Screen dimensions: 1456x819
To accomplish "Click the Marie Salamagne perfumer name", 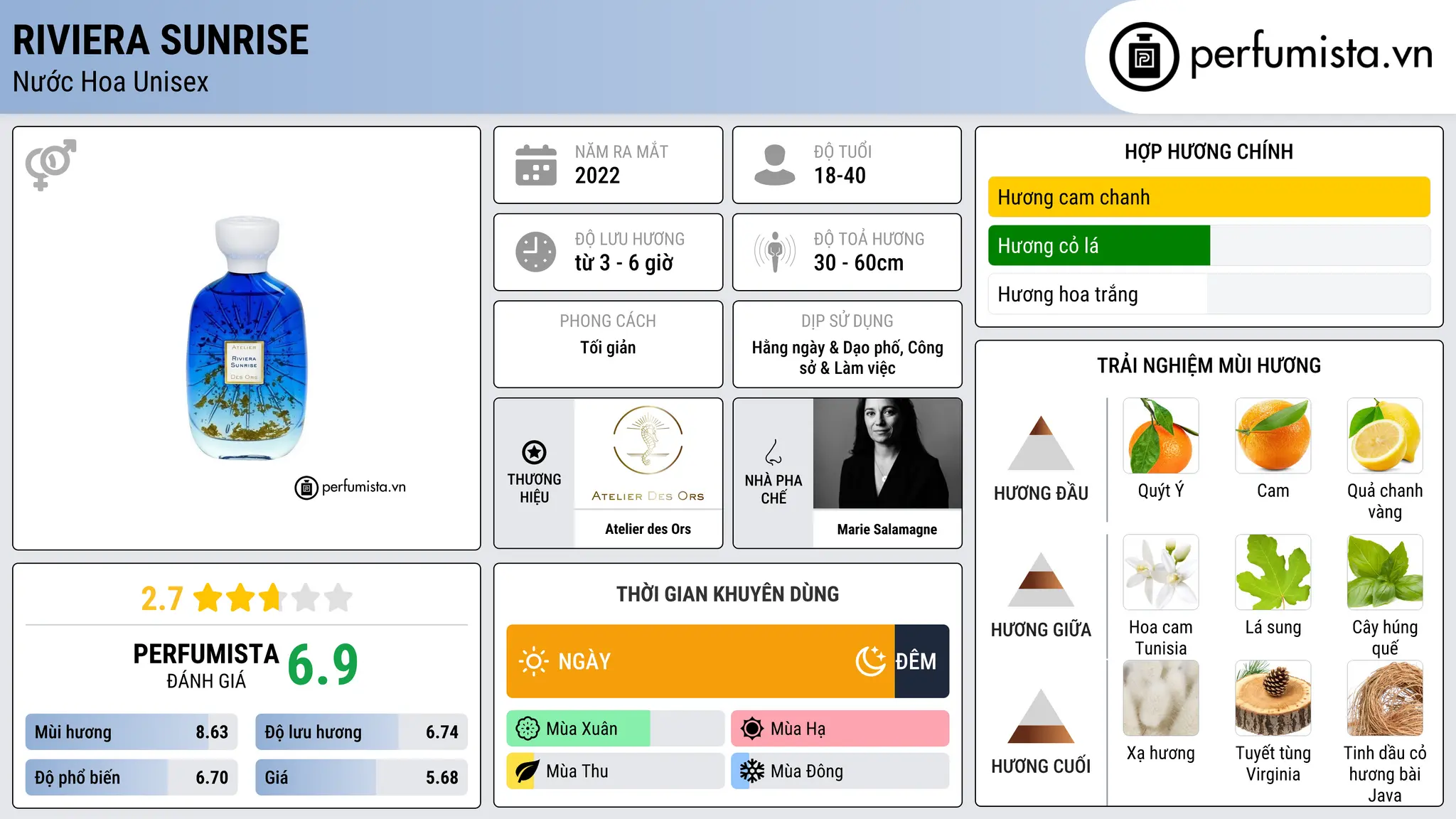I will (x=887, y=529).
